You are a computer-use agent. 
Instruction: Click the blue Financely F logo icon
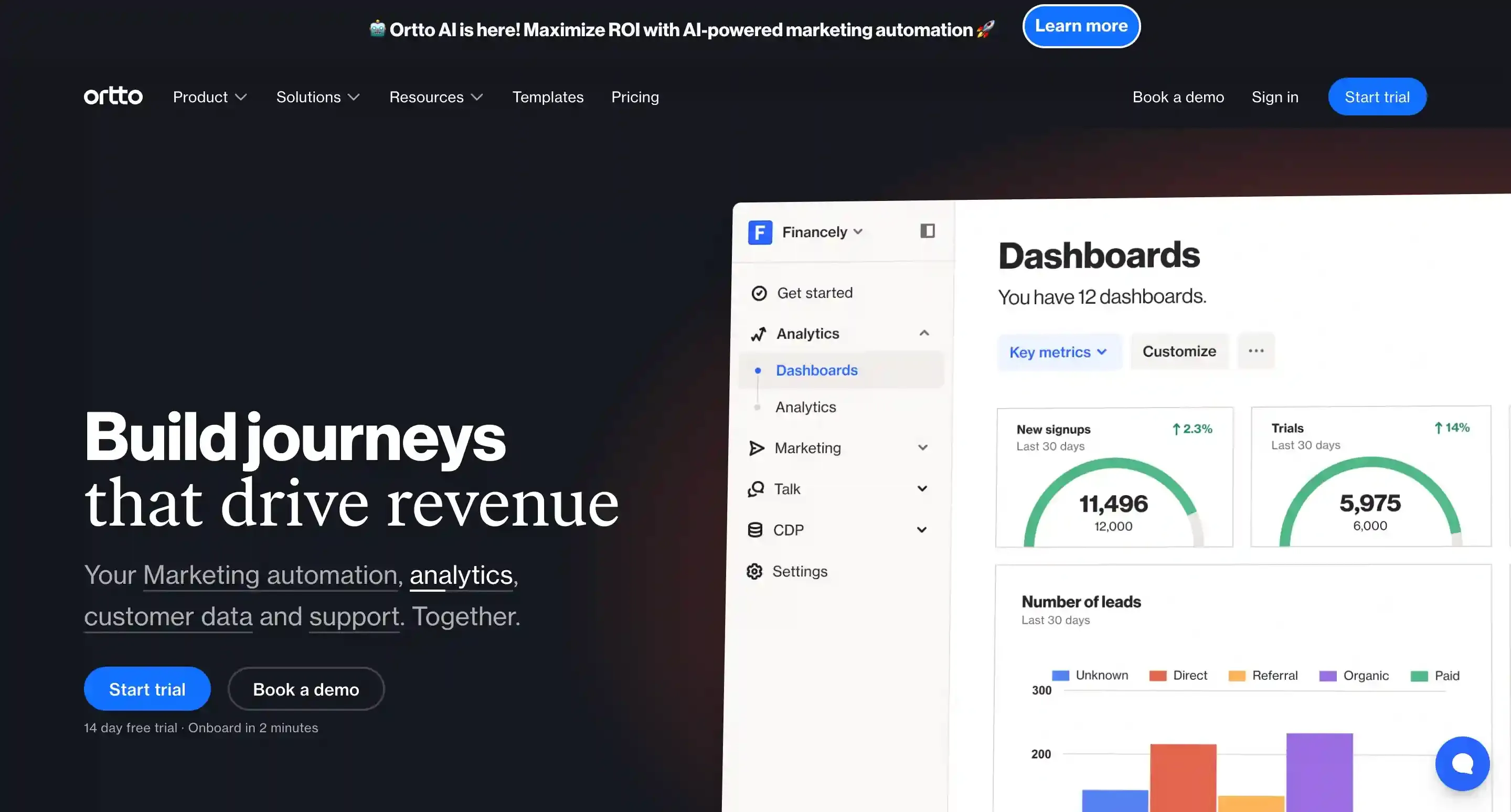(x=760, y=232)
